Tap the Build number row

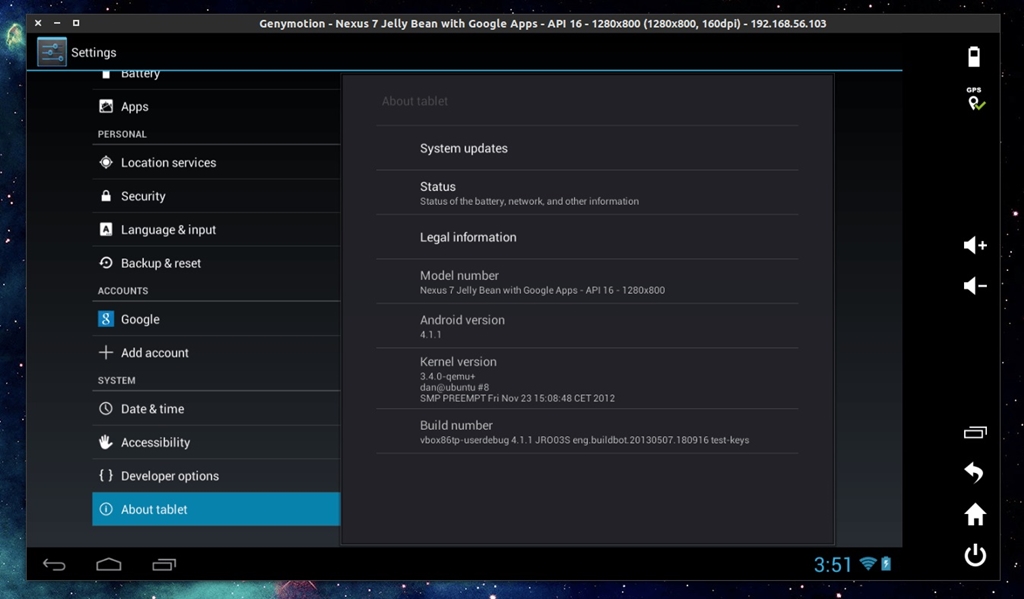pyautogui.click(x=587, y=431)
